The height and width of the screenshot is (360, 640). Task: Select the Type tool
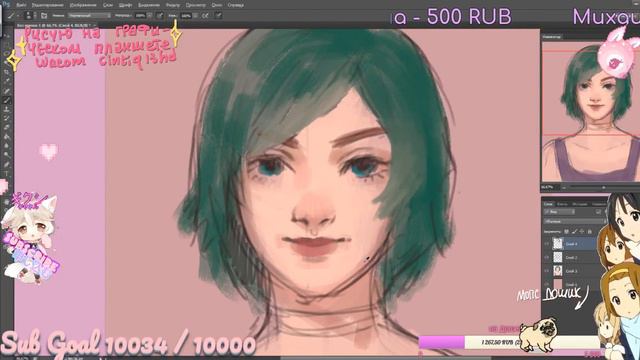coord(7,173)
